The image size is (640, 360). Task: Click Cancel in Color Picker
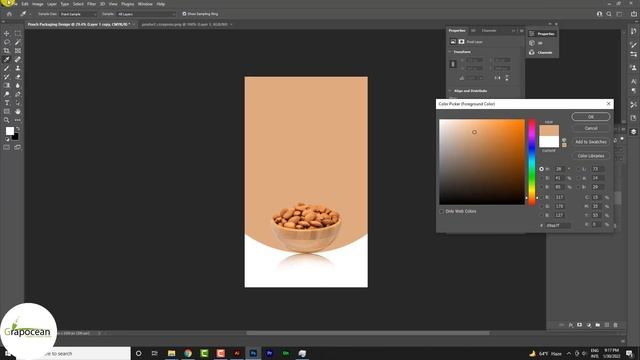[591, 128]
